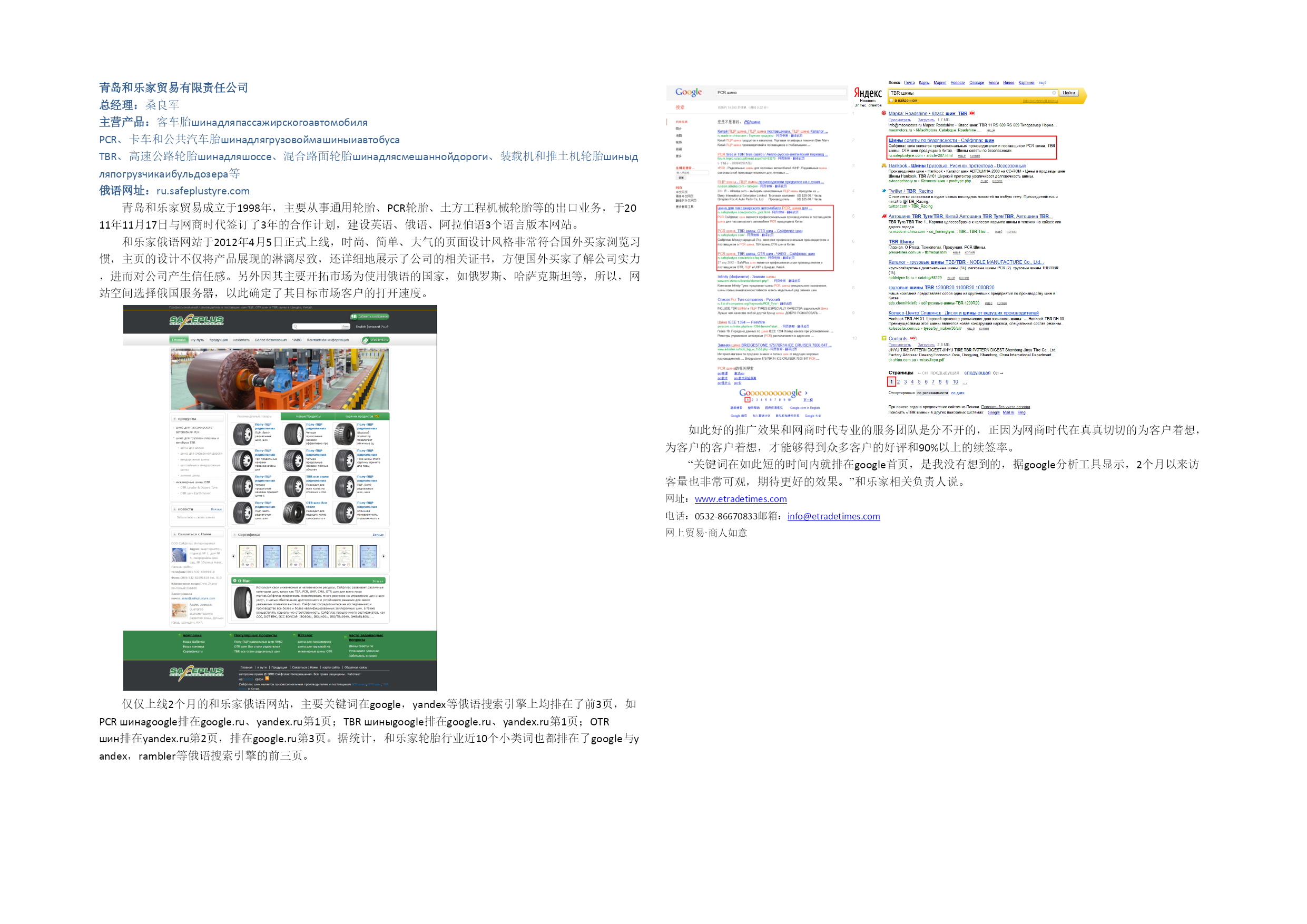Open the www.etradetimes.com hyperlink
This screenshot has width=1307, height=924.
(x=741, y=499)
